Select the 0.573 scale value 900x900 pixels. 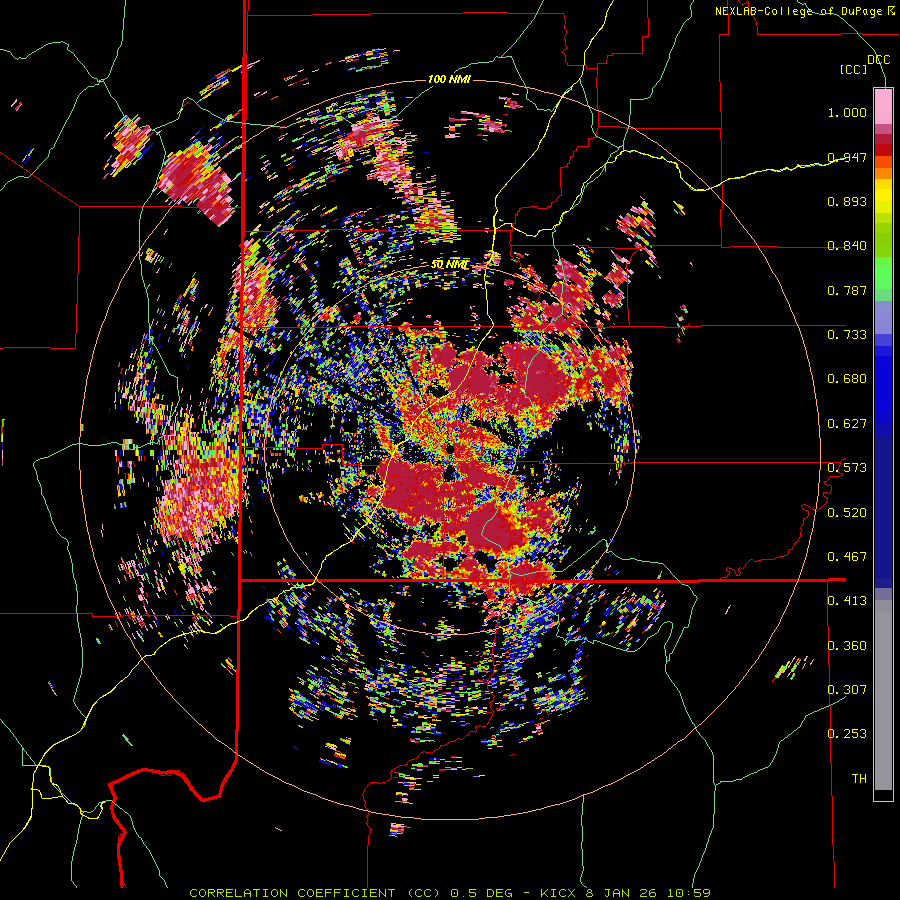tap(847, 468)
